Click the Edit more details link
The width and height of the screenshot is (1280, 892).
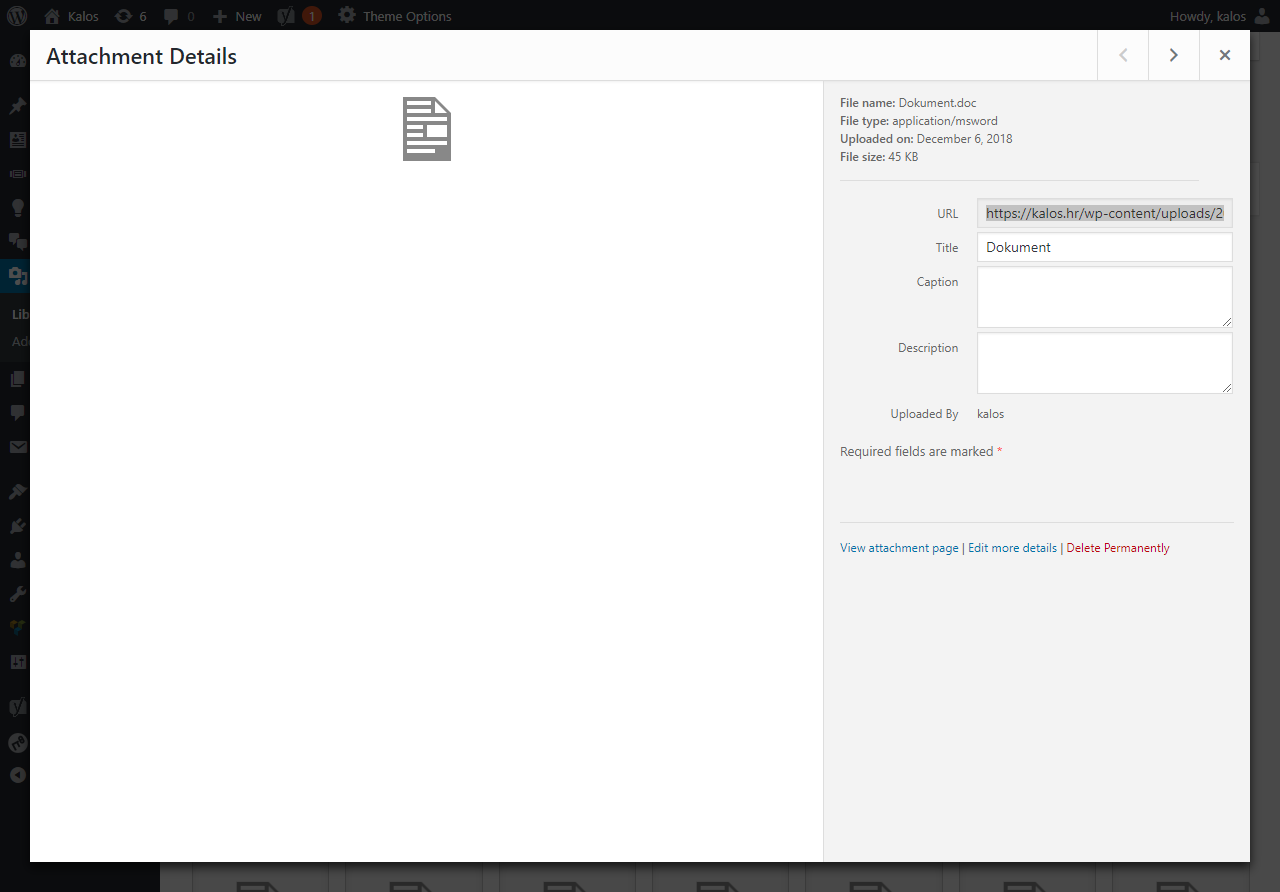[1012, 548]
